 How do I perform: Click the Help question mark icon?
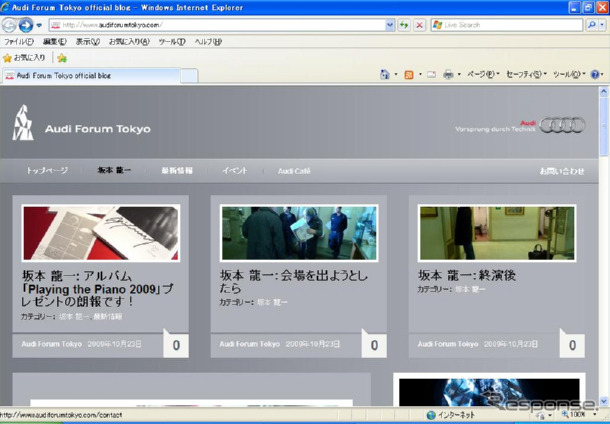click(x=595, y=74)
